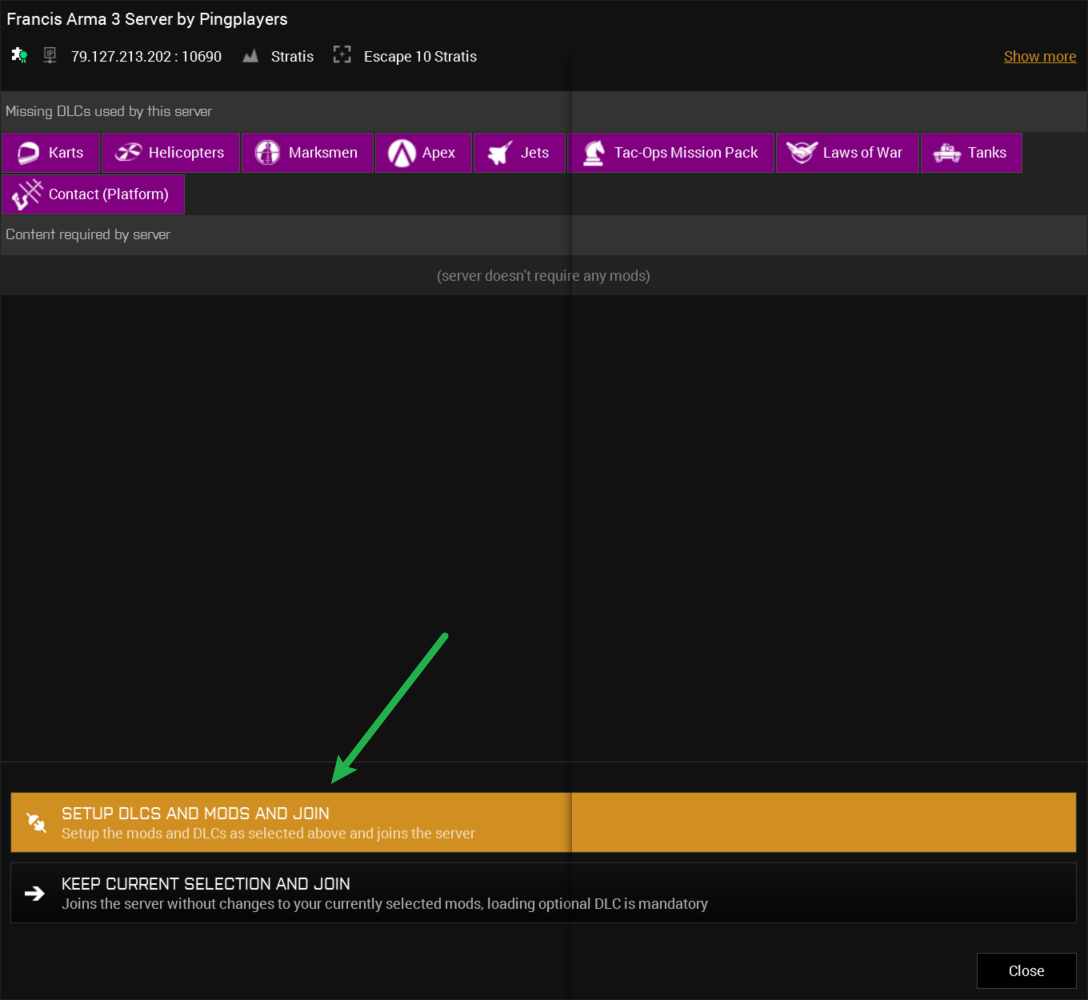
Task: Open the Show more link
Action: pos(1039,57)
